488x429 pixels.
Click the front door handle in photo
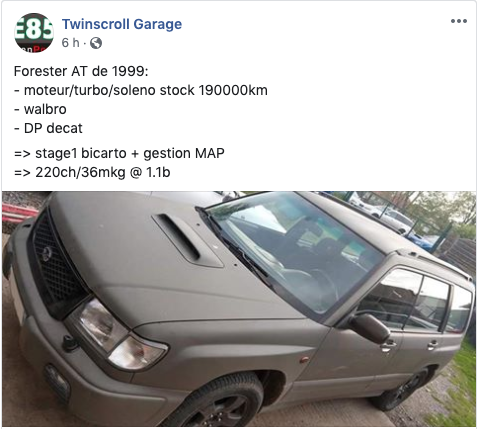point(388,345)
